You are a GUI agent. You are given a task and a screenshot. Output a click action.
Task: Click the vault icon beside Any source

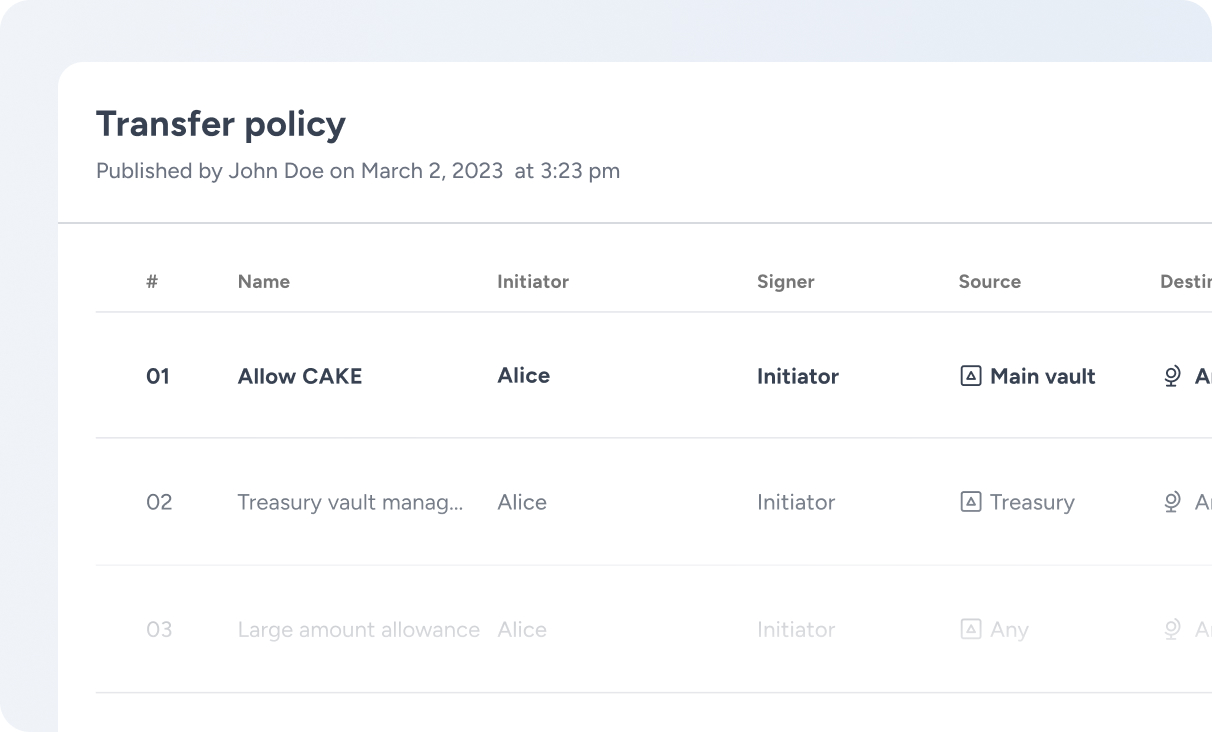tap(970, 629)
